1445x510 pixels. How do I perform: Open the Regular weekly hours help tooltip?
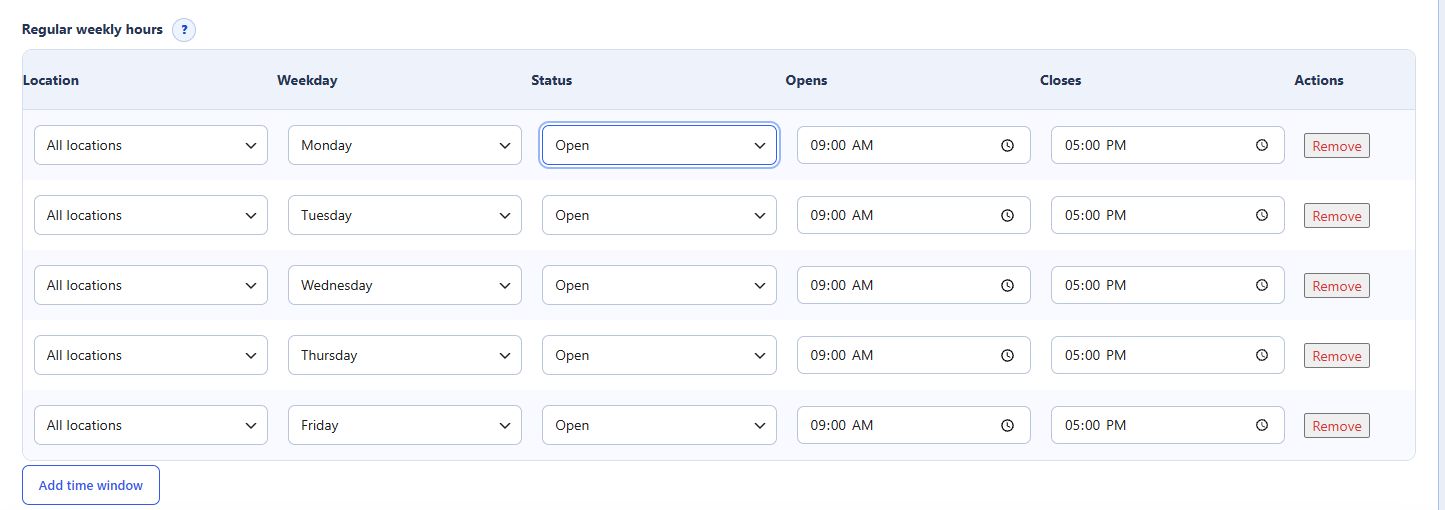[184, 30]
